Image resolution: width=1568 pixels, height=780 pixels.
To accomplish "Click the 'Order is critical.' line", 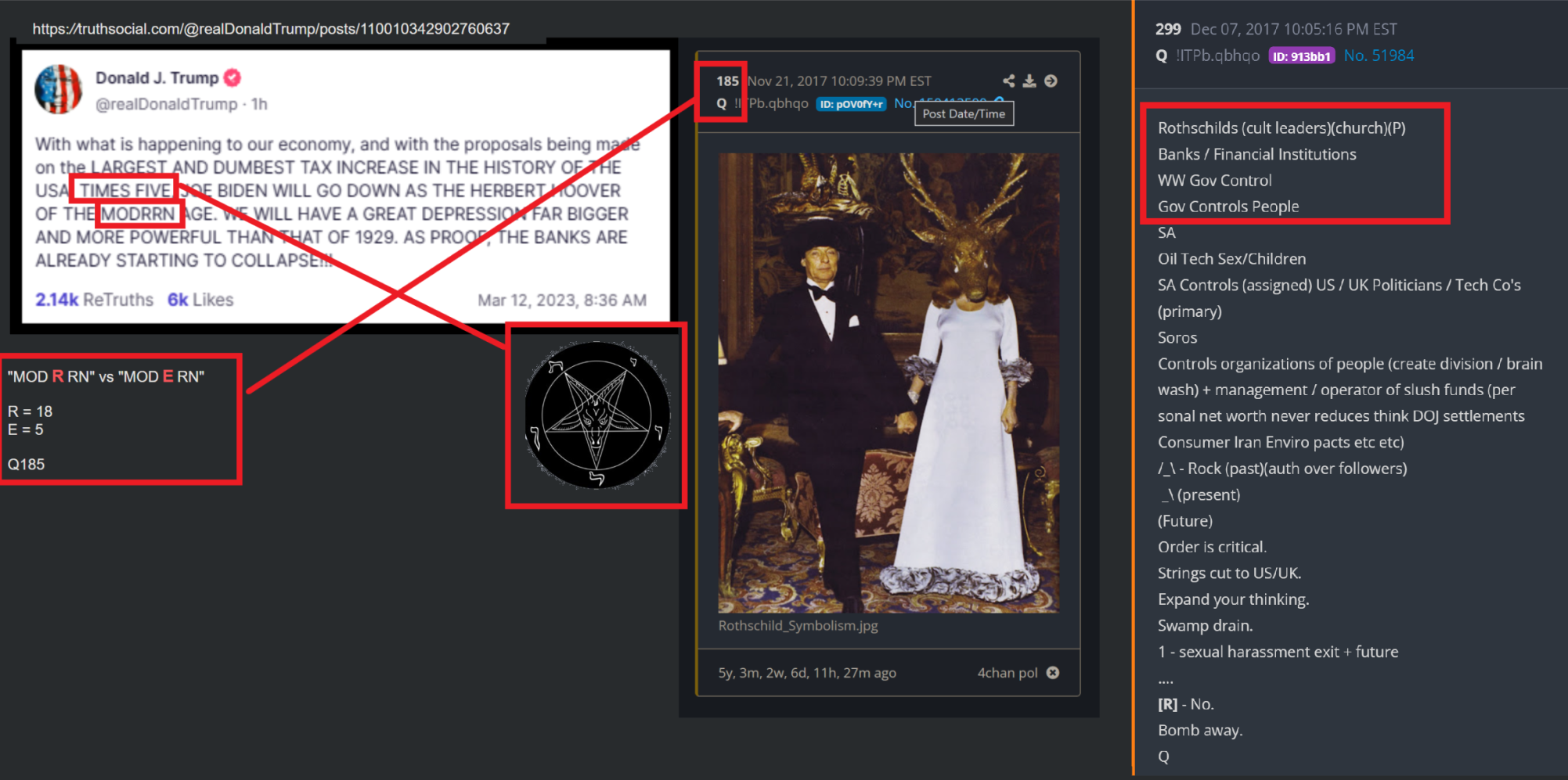I will [x=1212, y=547].
